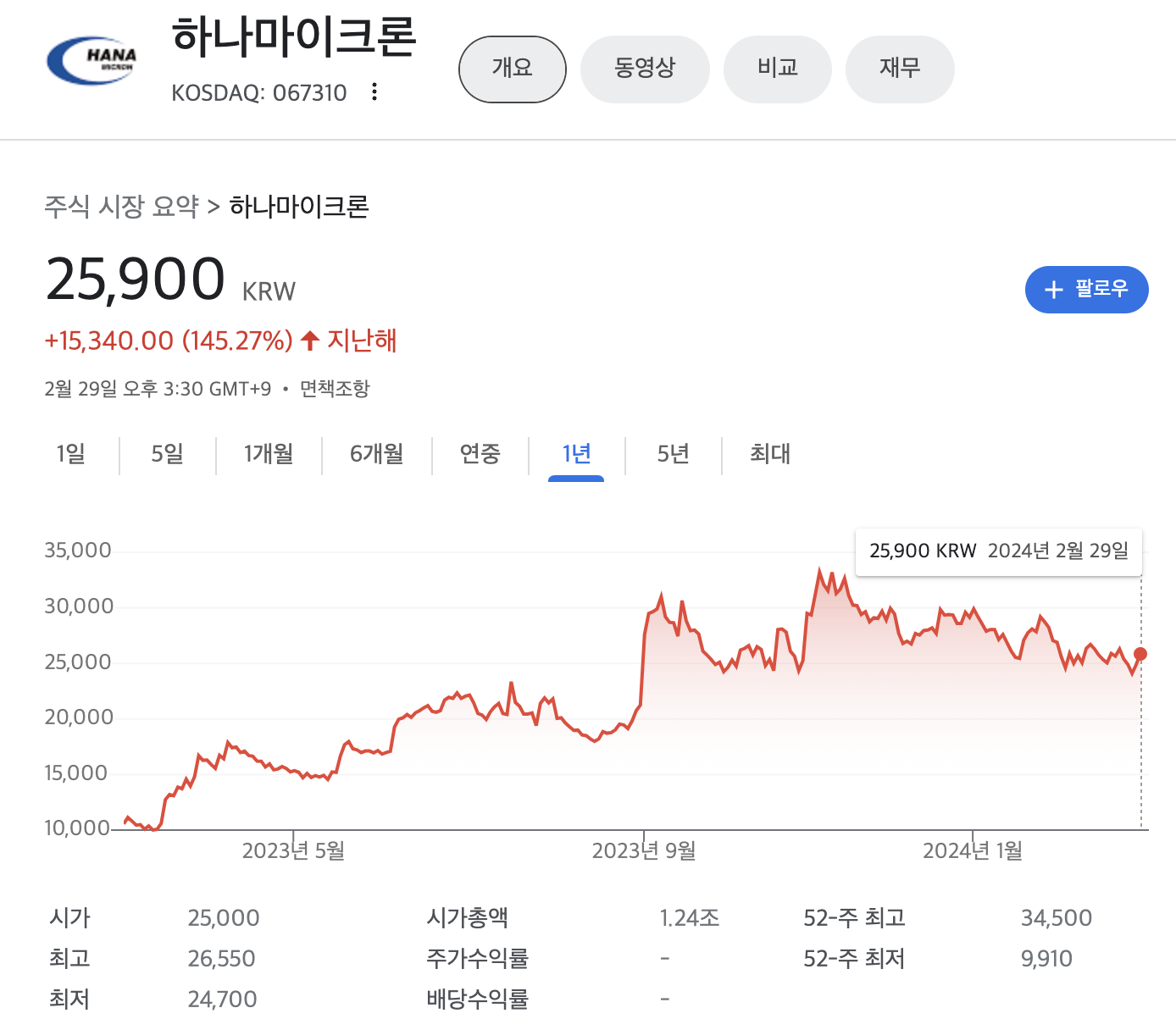The image size is (1176, 1030).
Task: Select the 5일 chart range
Action: coord(168,454)
